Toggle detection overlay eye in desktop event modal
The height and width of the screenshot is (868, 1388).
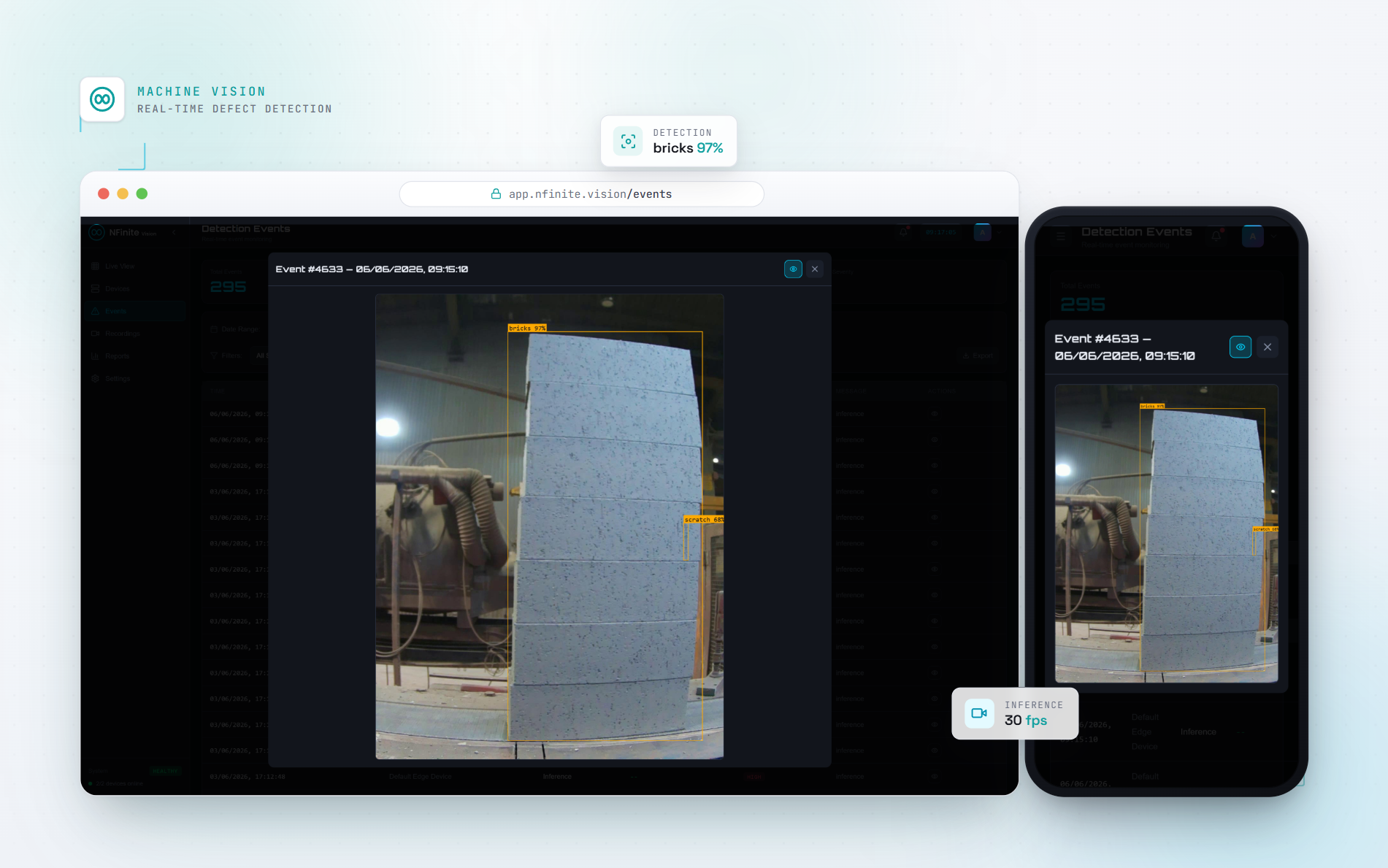[x=793, y=269]
